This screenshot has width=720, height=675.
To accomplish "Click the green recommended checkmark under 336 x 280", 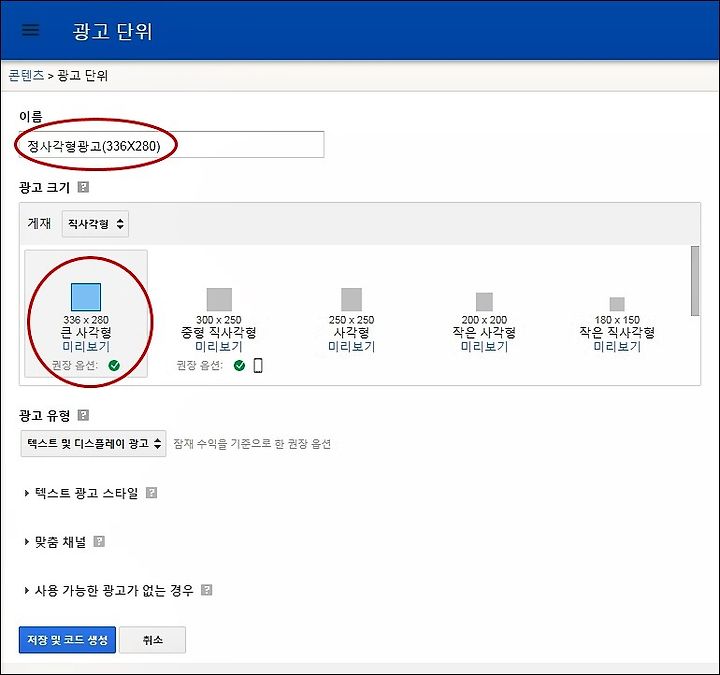I will [114, 366].
